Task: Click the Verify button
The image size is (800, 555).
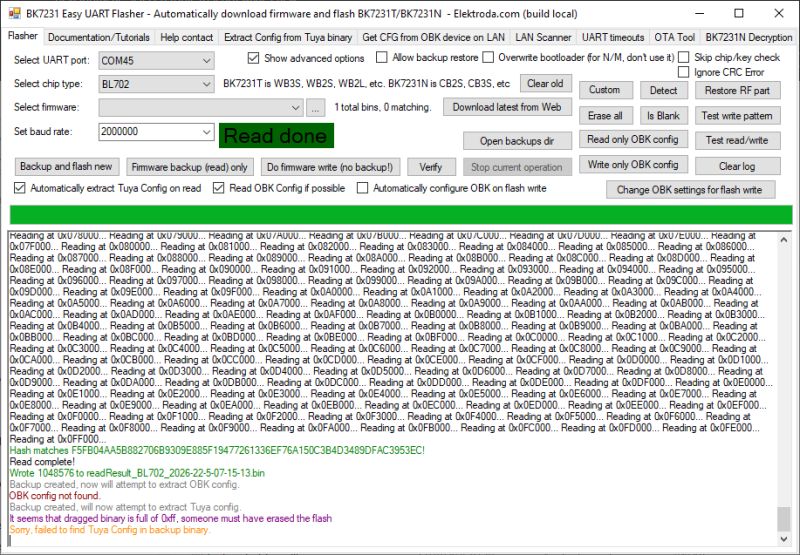Action: click(x=431, y=167)
